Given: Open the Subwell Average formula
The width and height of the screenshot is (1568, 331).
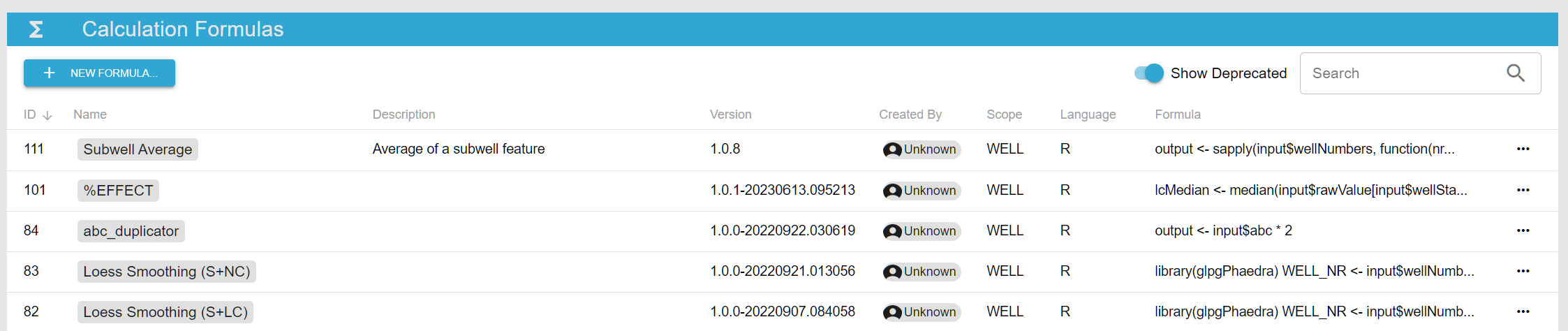Looking at the screenshot, I should point(138,149).
